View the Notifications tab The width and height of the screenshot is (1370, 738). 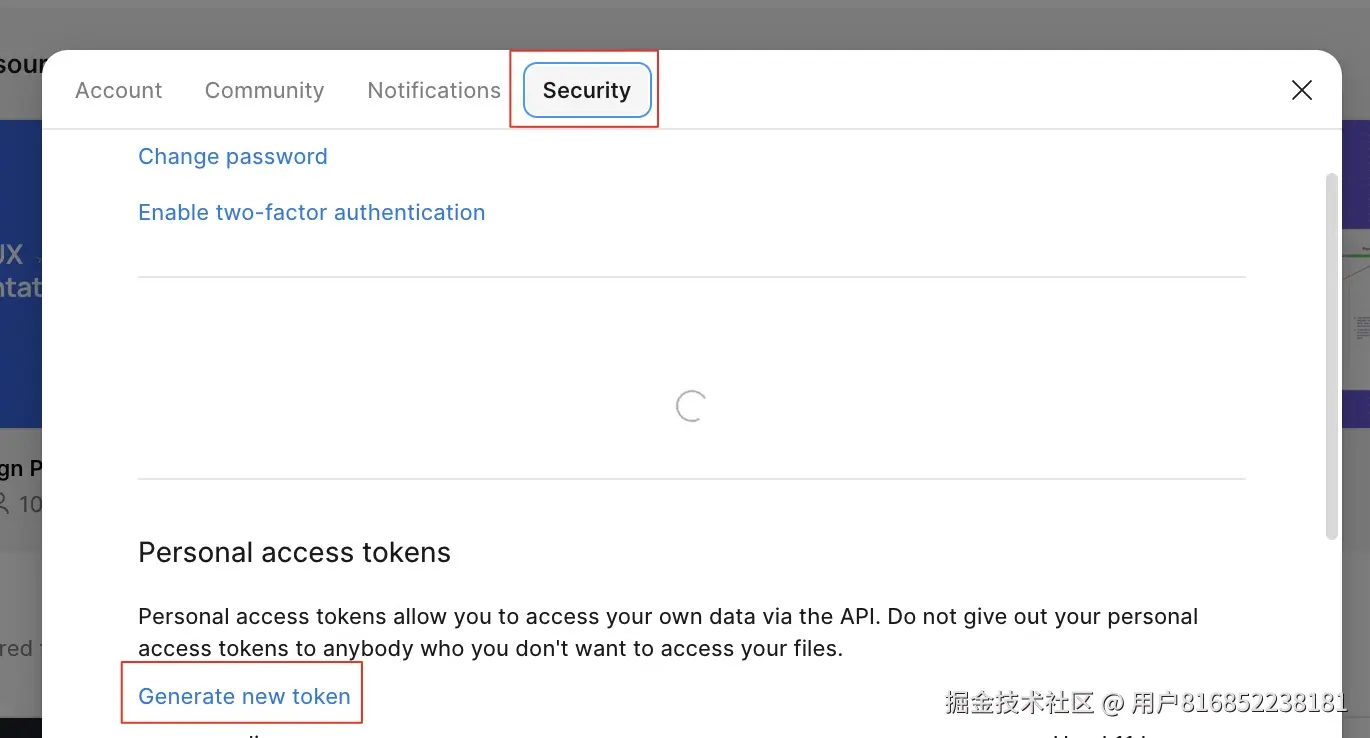point(433,90)
